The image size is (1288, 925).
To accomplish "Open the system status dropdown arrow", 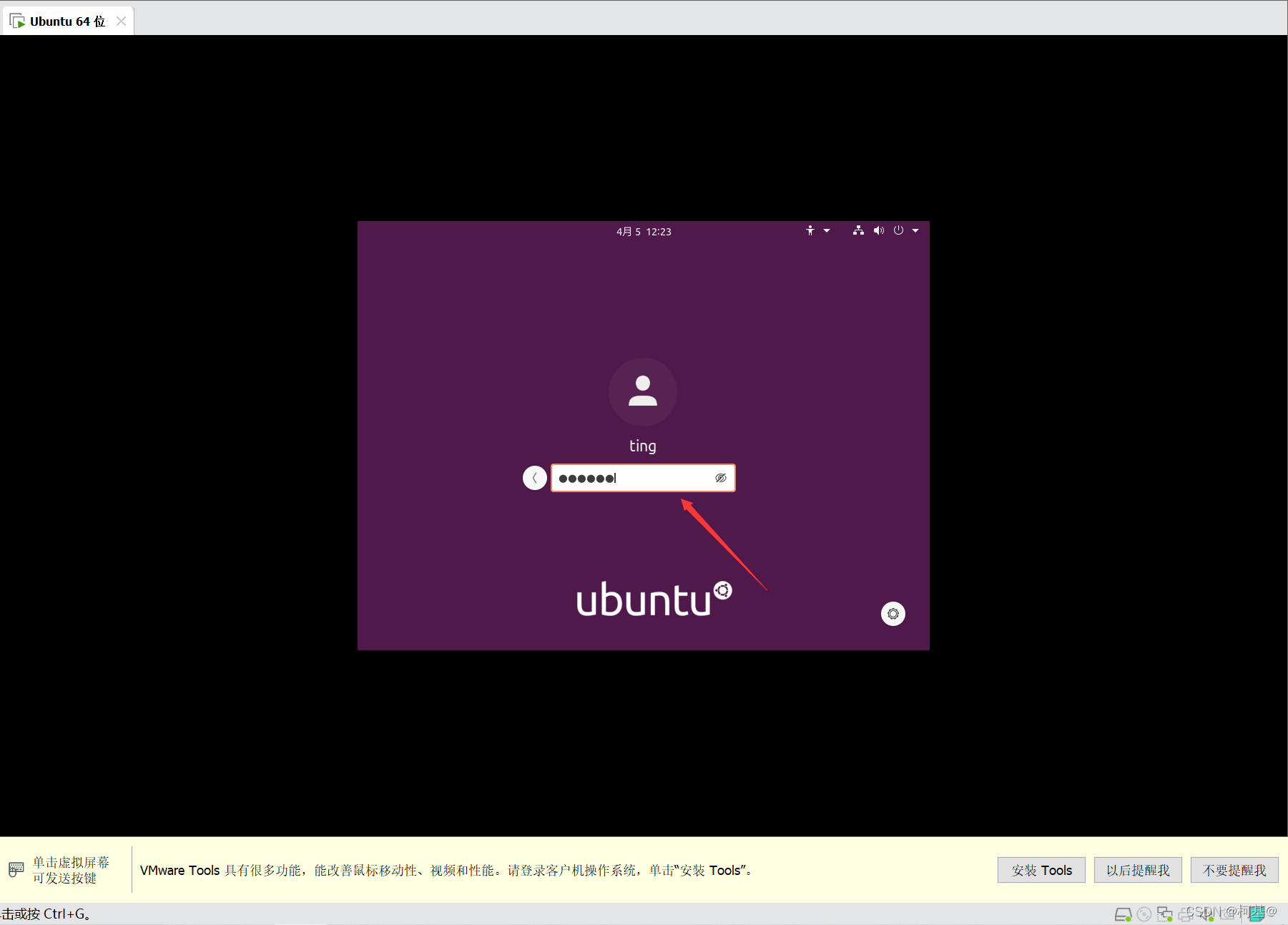I will (916, 230).
